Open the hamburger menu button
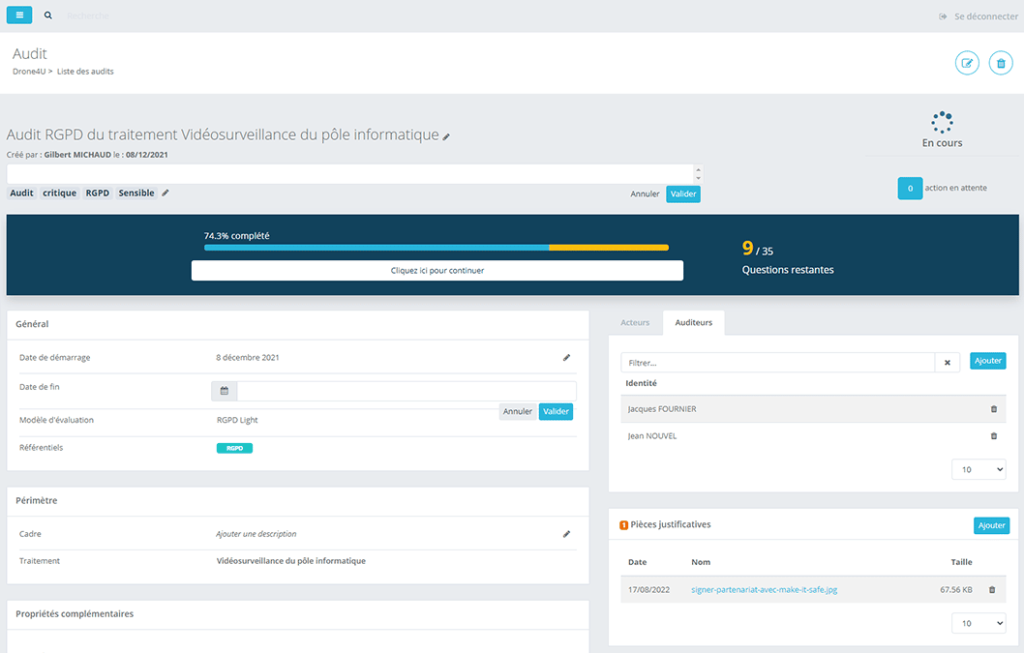 point(20,16)
